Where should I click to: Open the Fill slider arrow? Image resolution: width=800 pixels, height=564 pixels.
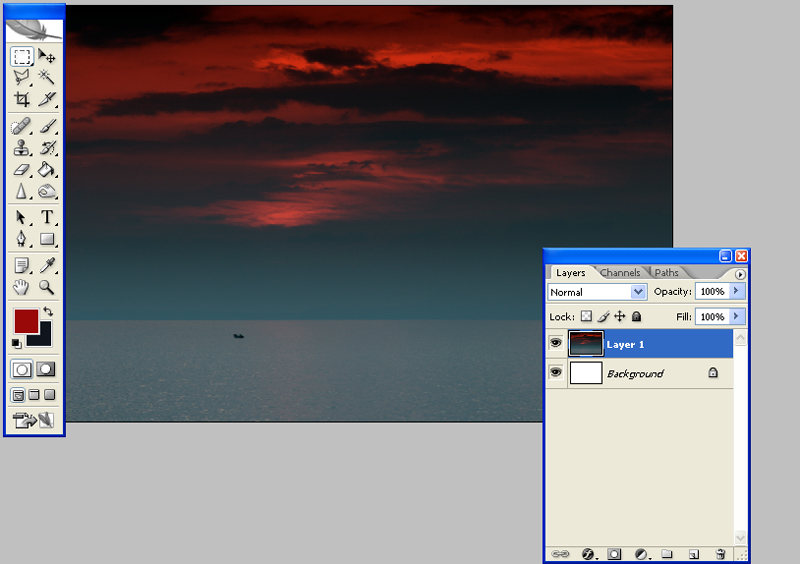tap(737, 316)
